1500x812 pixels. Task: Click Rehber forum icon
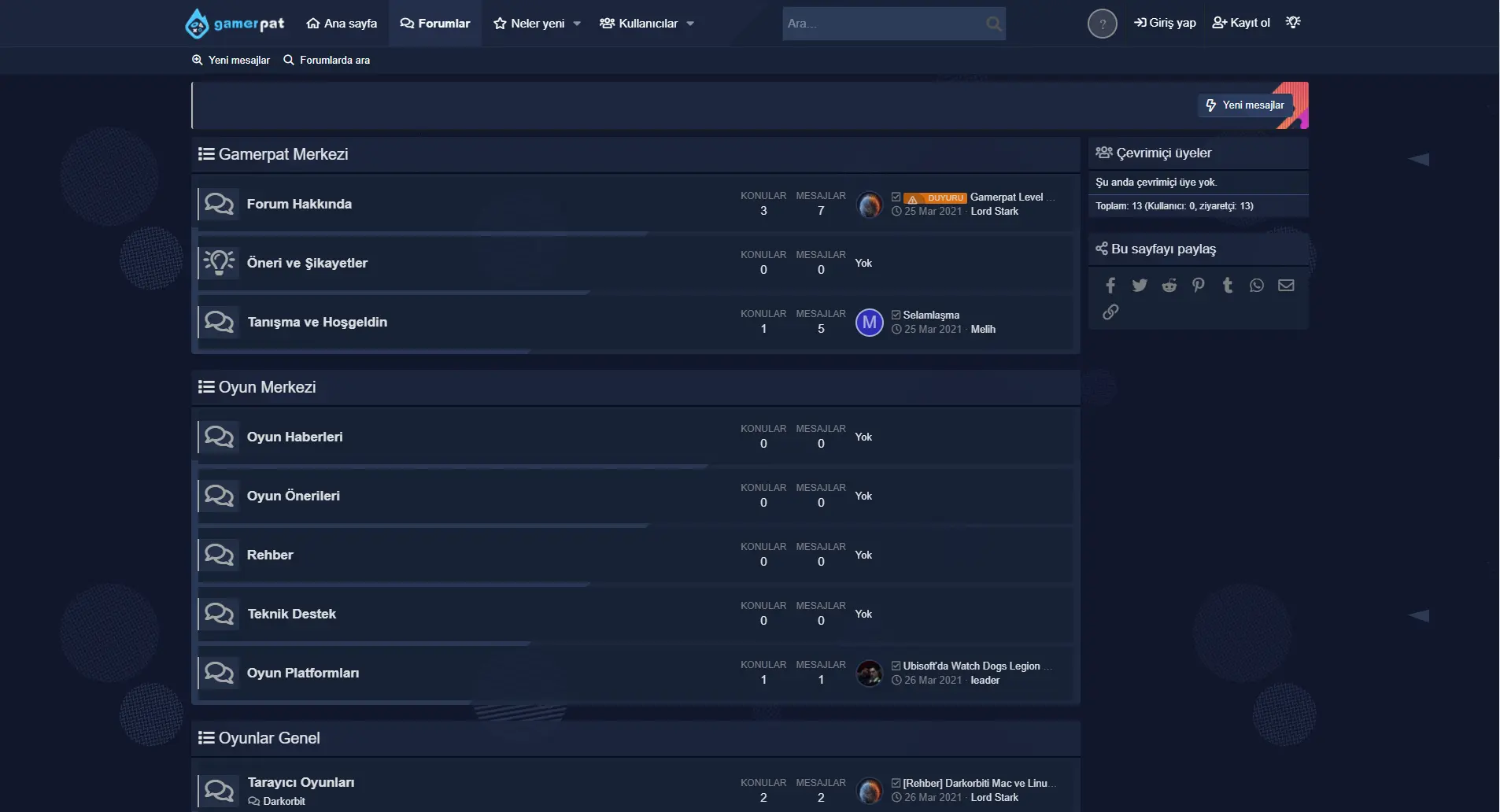point(219,555)
